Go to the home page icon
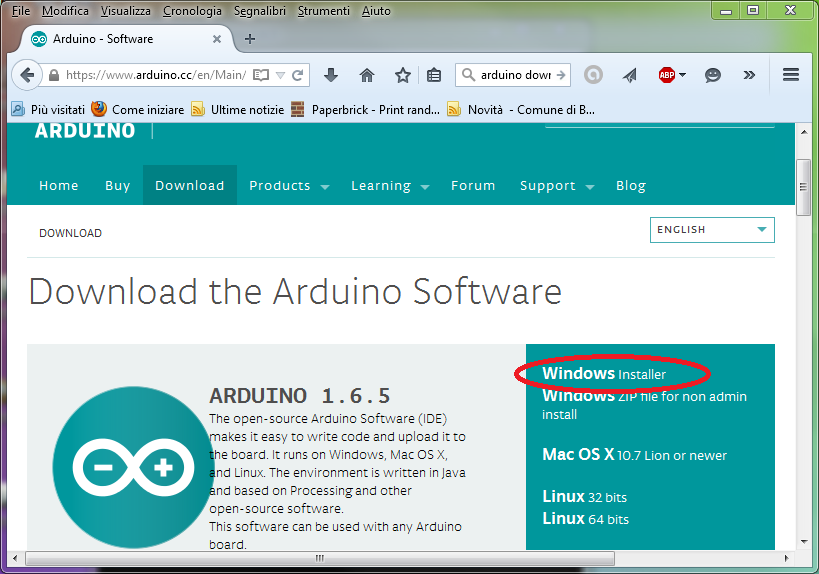The image size is (819, 574). pos(367,75)
